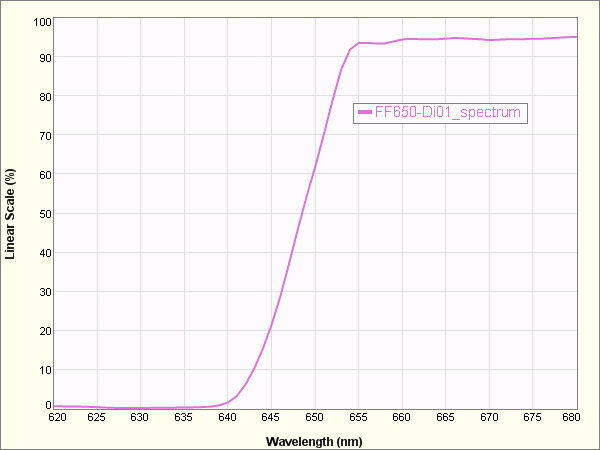Select the 680 tick label on x-axis
This screenshot has height=450, width=600.
(x=571, y=417)
